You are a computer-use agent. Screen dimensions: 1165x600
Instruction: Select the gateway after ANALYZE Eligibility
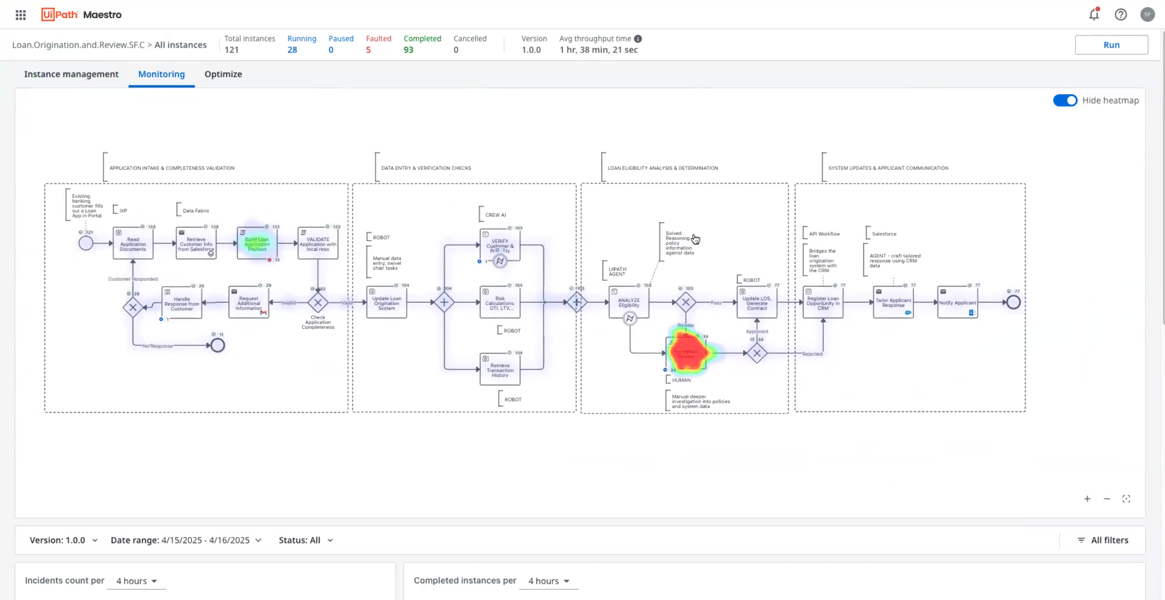click(x=684, y=302)
